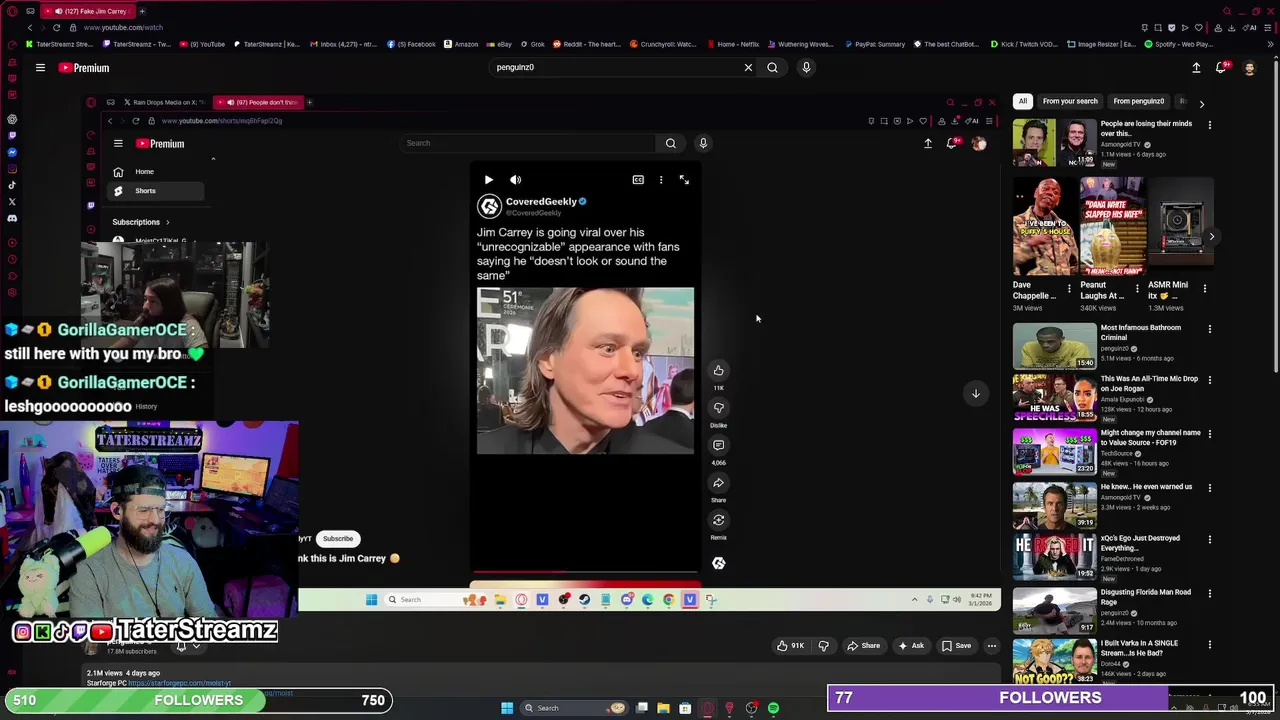The height and width of the screenshot is (720, 1280).
Task: Share the embedded short
Action: pos(718,483)
